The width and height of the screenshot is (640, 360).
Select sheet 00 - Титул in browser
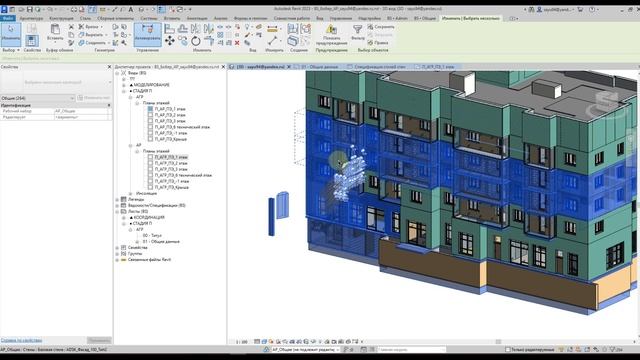(x=152, y=236)
